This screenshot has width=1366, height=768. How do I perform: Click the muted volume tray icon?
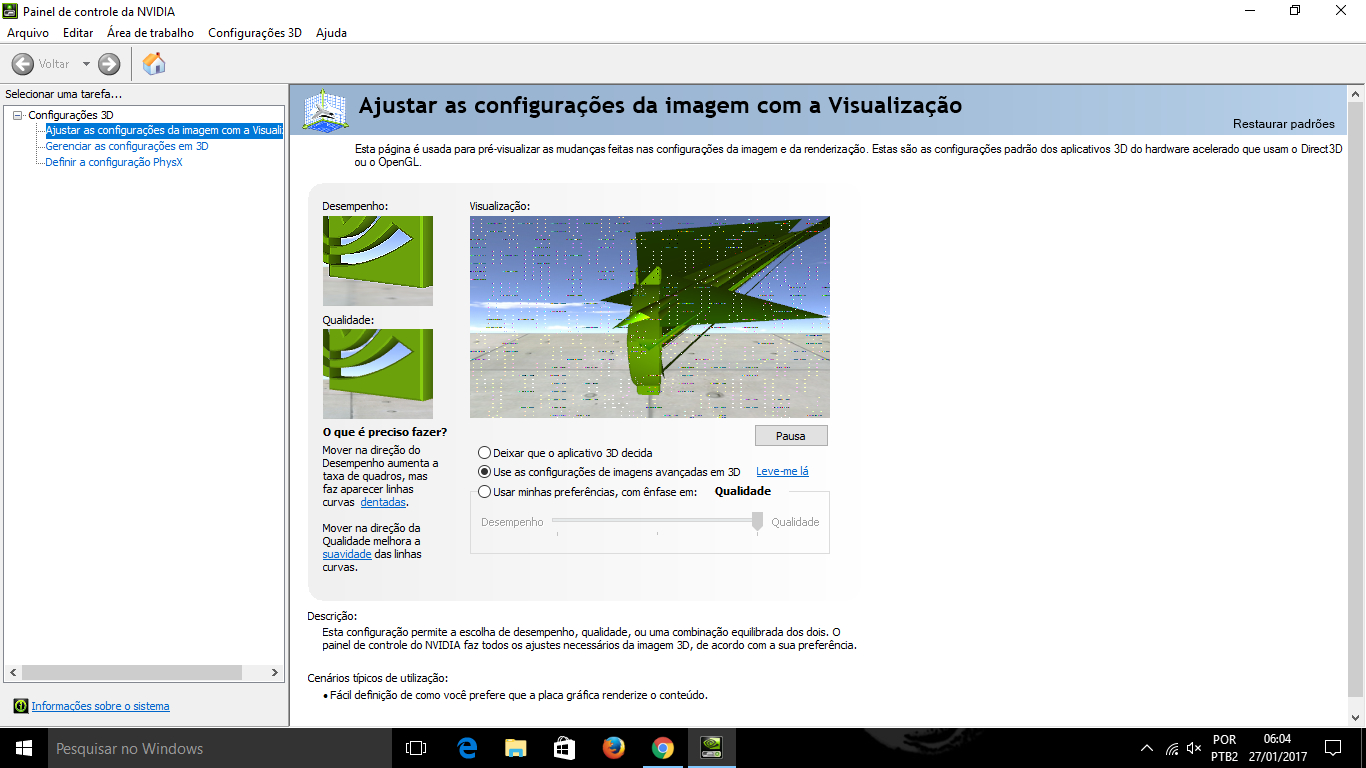pyautogui.click(x=1194, y=748)
